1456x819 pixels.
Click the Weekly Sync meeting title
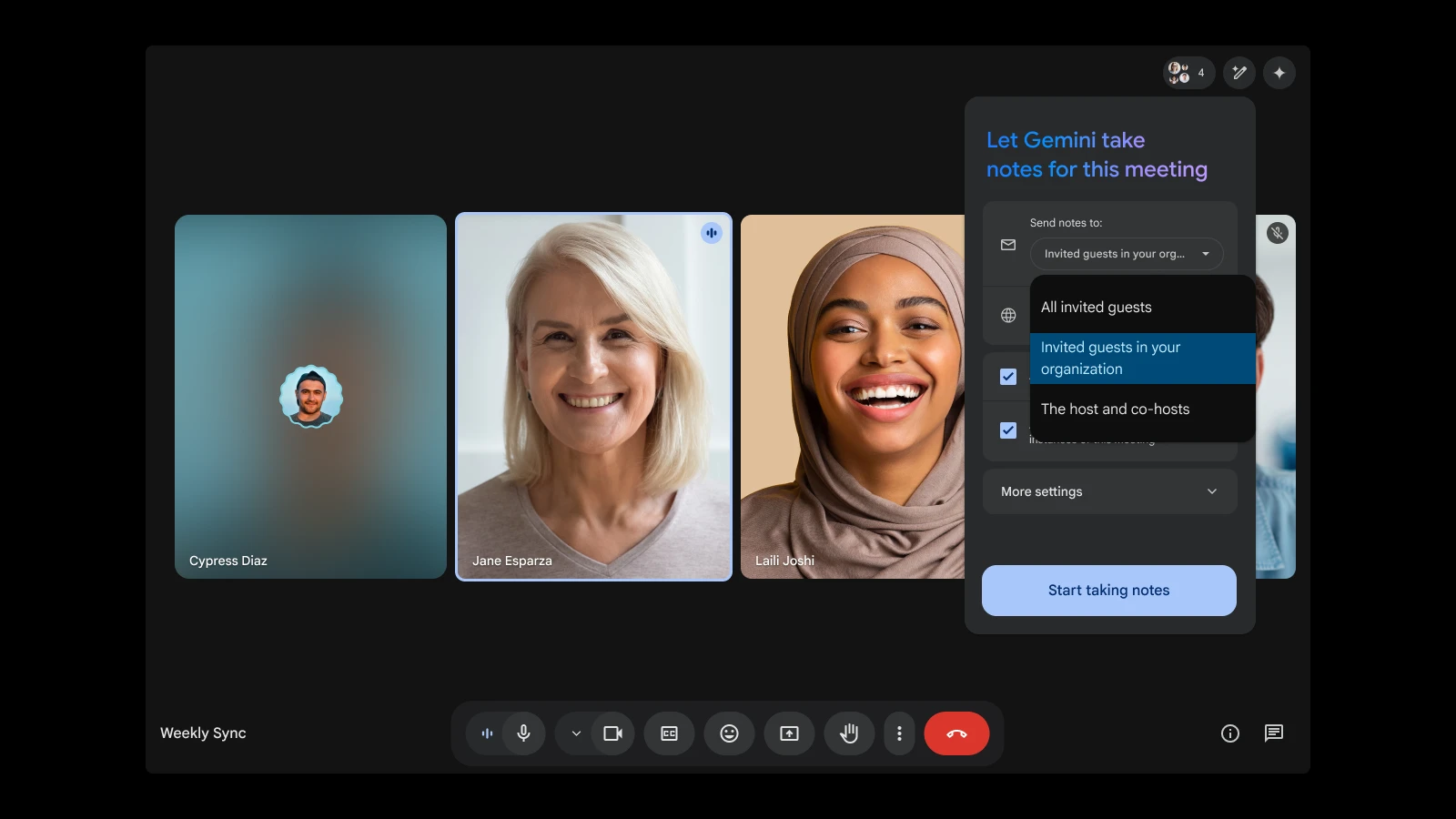click(x=203, y=733)
